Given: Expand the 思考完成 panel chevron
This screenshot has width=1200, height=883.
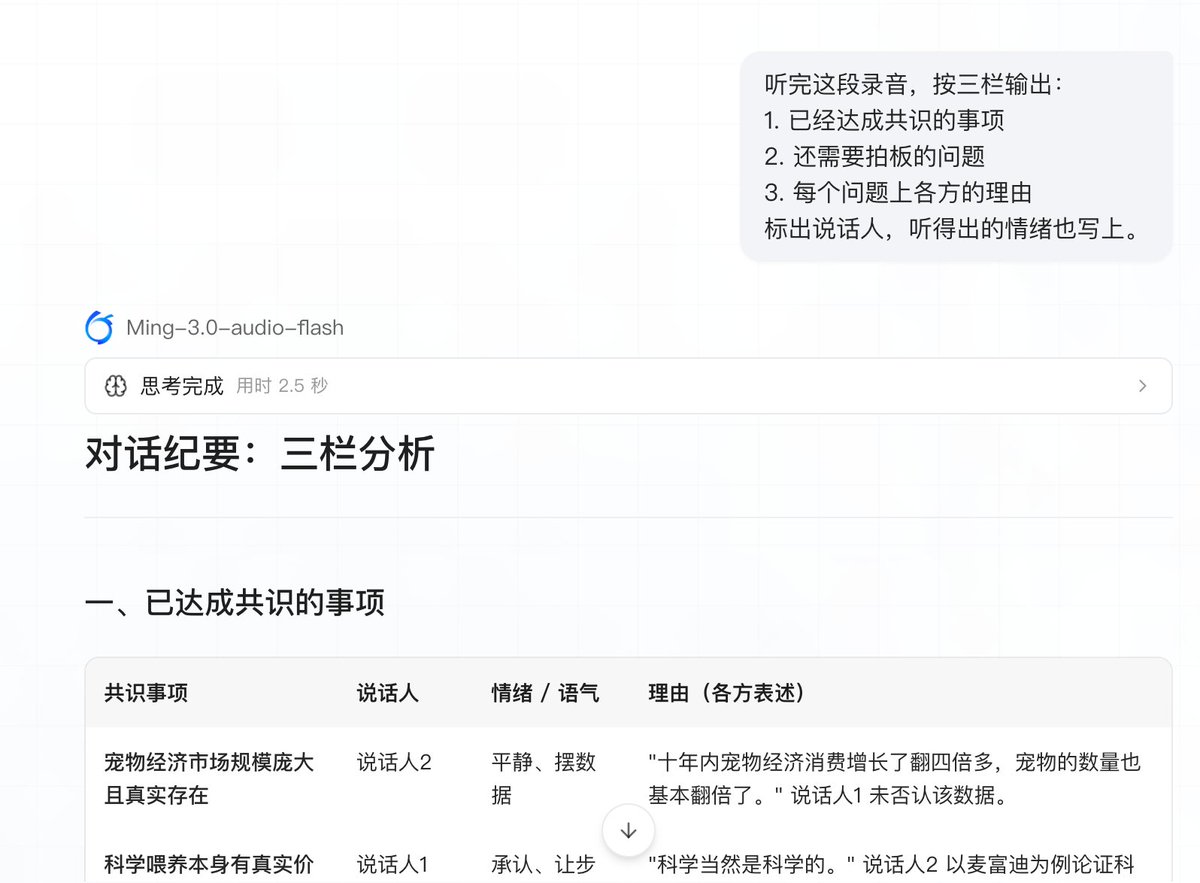Looking at the screenshot, I should 1143,386.
